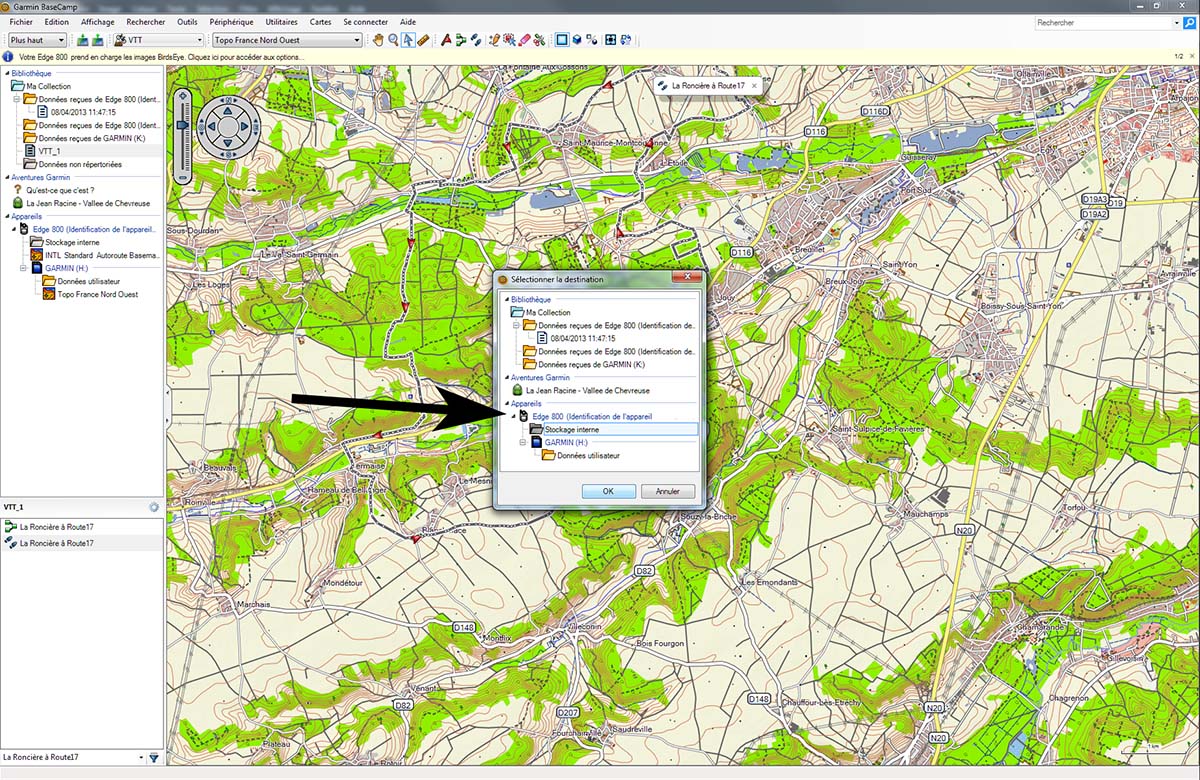Screen dimensions: 1200x780
Task: Select the magnifier Zoom tool
Action: [393, 40]
